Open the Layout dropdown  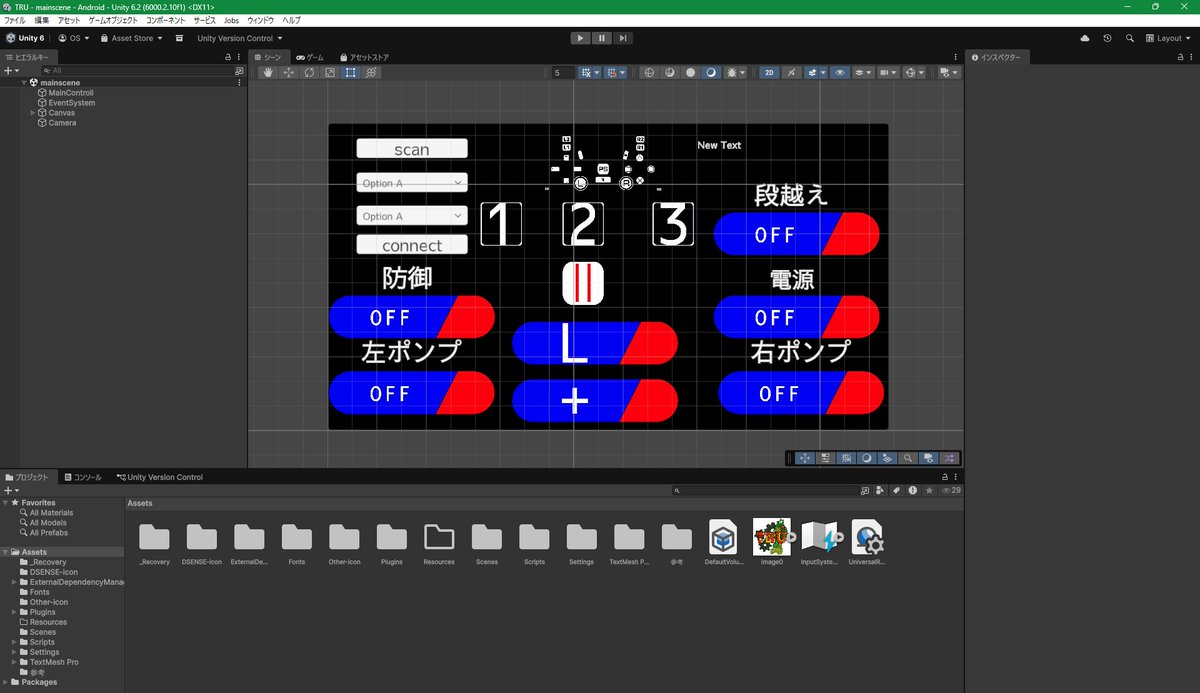(x=1168, y=38)
